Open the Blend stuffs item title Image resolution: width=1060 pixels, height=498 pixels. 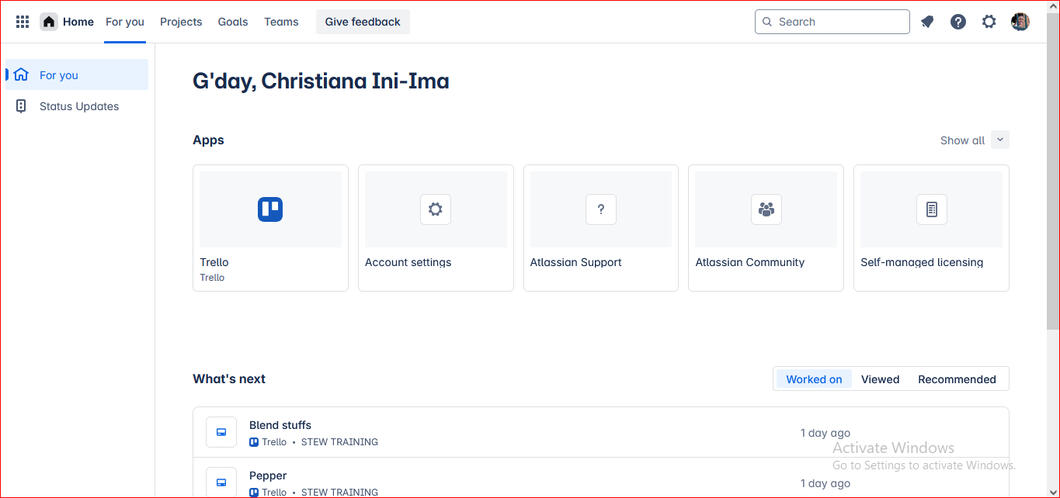click(x=281, y=425)
